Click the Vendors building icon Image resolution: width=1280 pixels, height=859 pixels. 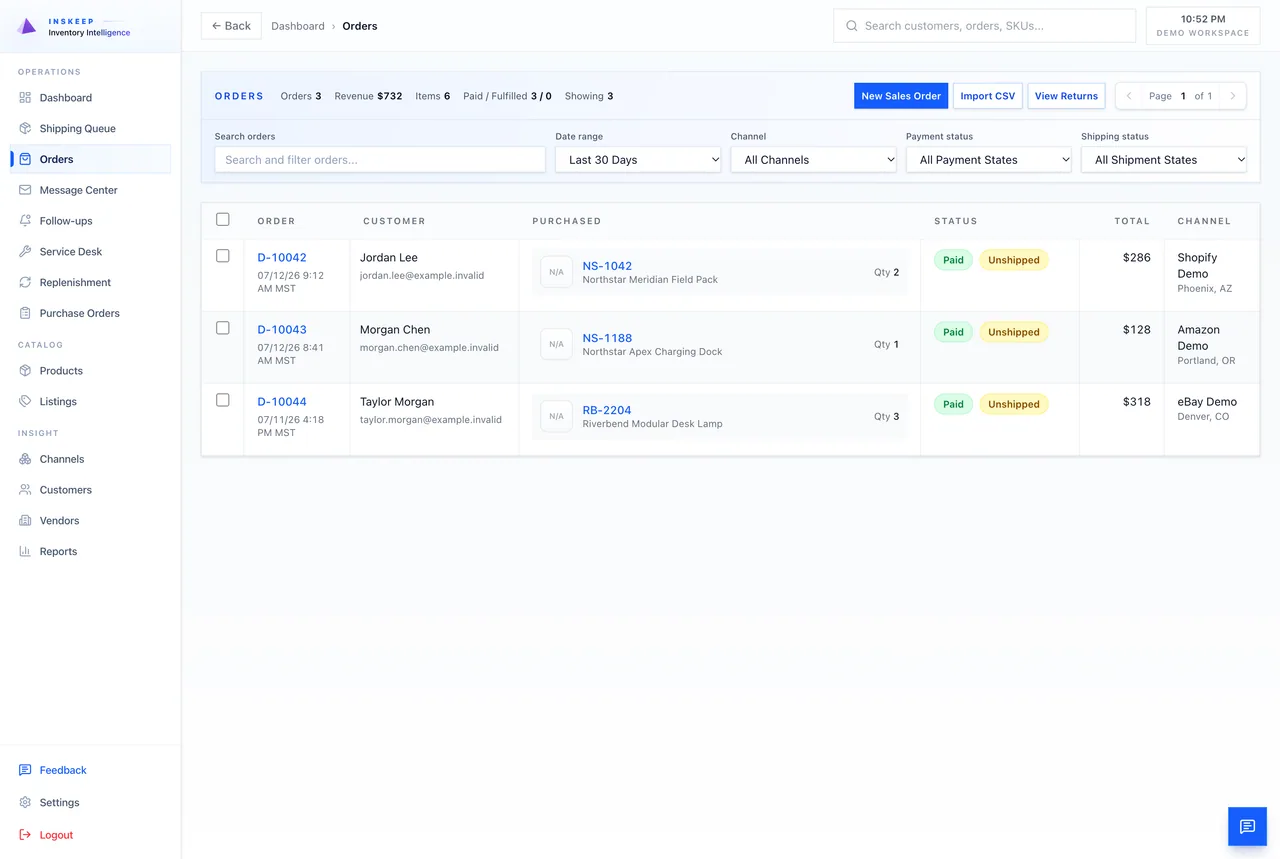[x=25, y=521]
